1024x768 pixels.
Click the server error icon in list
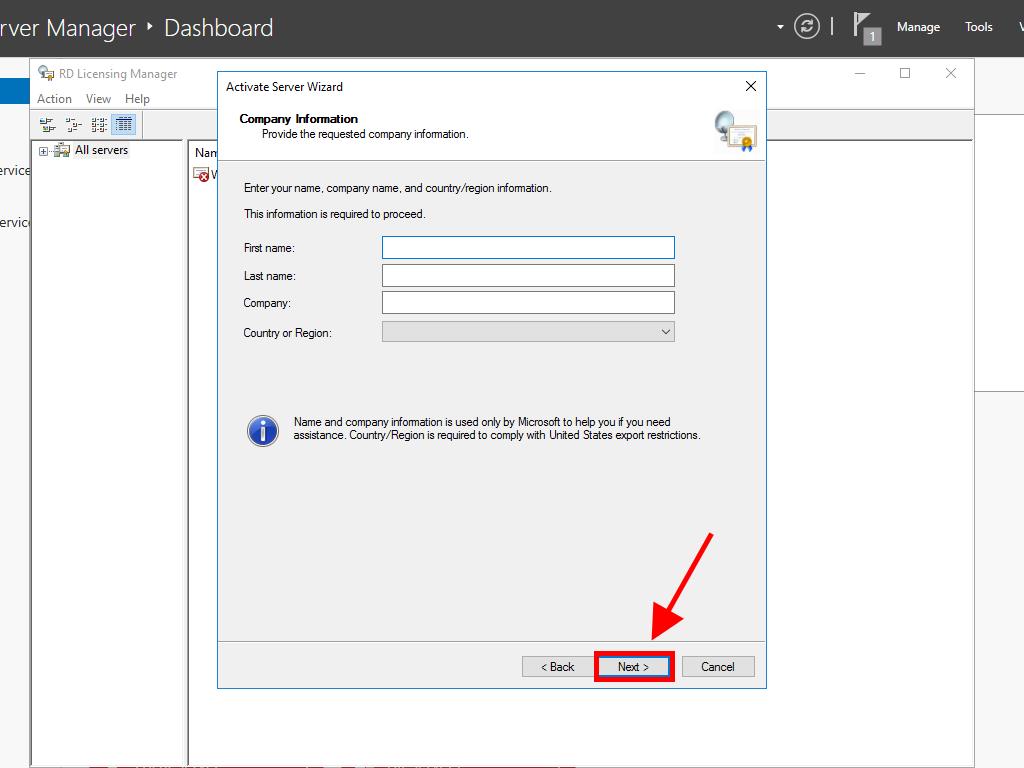pyautogui.click(x=202, y=174)
